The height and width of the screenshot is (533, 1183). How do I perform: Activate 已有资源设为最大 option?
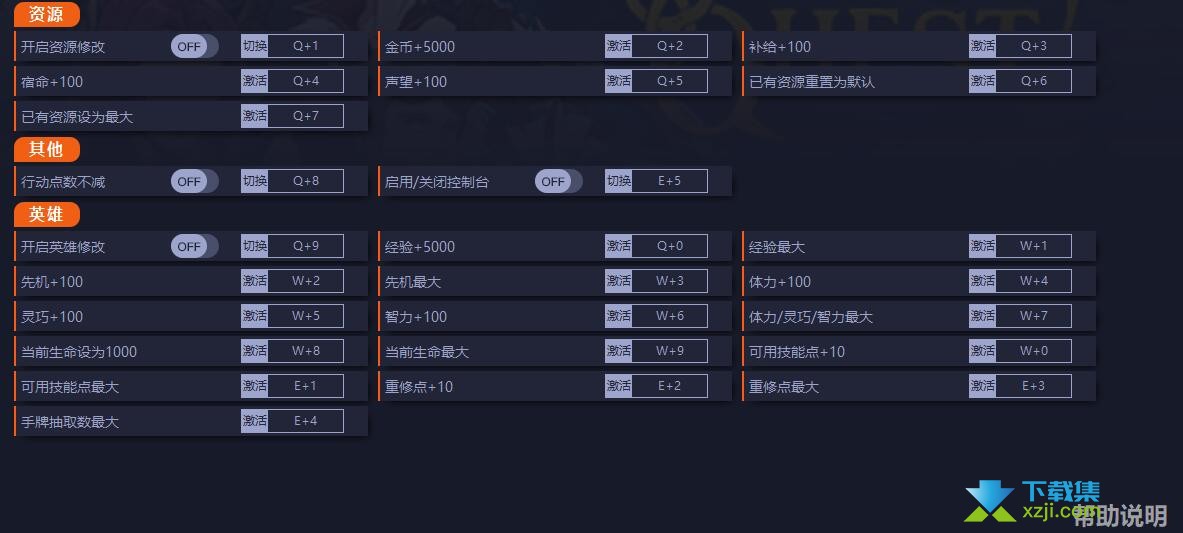coord(254,116)
